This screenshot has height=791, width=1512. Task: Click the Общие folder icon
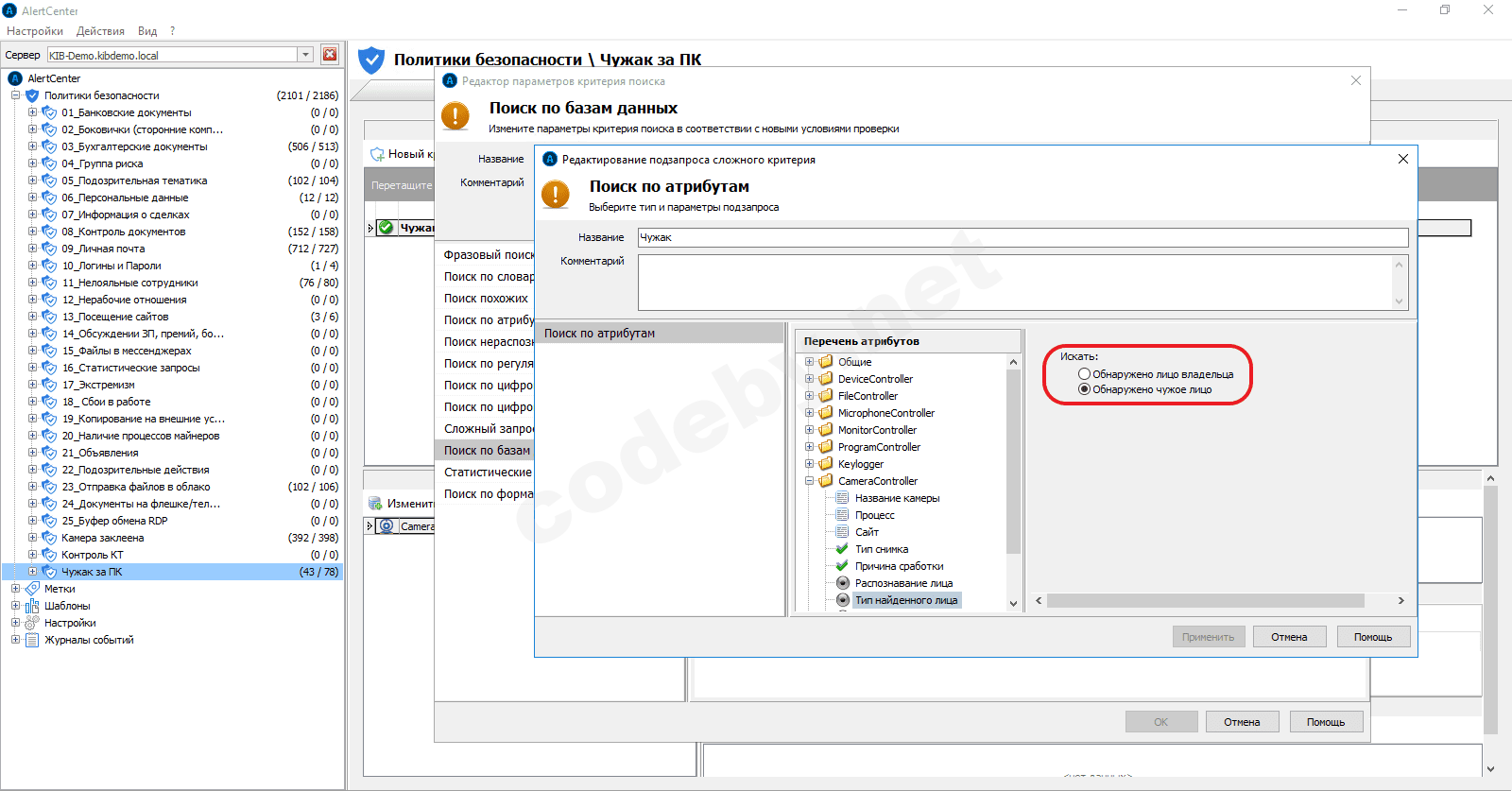826,362
